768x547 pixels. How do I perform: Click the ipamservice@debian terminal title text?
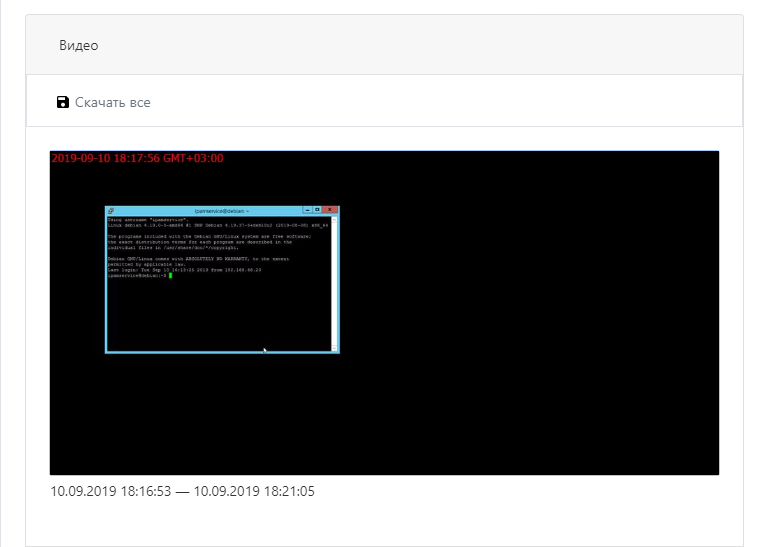(x=221, y=211)
